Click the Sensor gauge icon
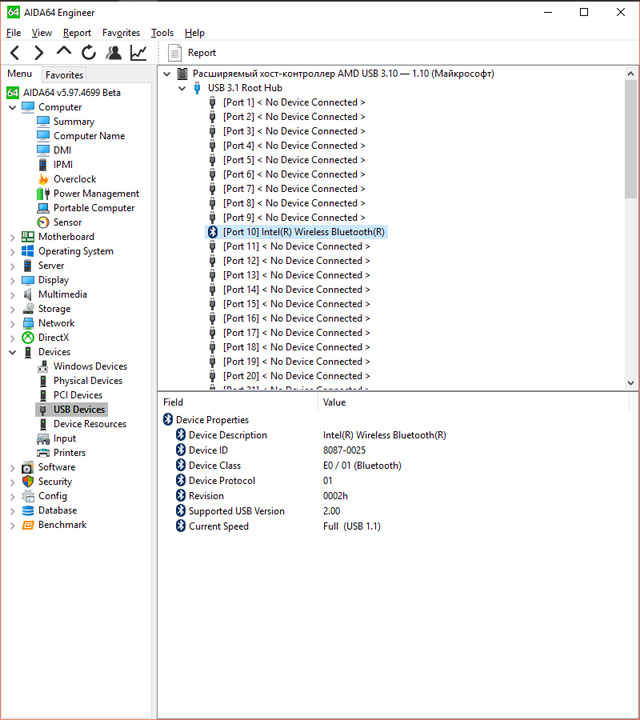640x720 pixels. tap(43, 222)
